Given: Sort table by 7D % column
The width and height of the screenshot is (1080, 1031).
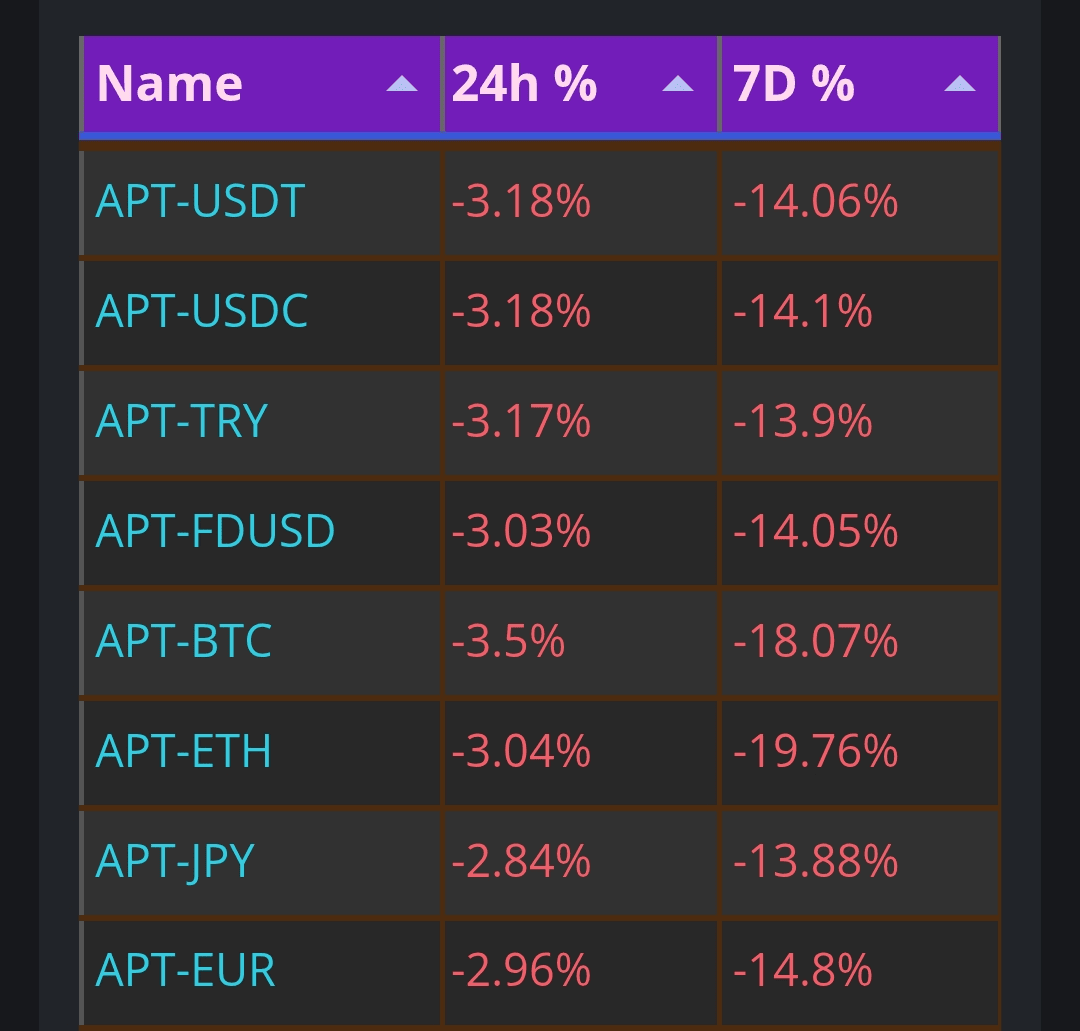Looking at the screenshot, I should pos(794,83).
